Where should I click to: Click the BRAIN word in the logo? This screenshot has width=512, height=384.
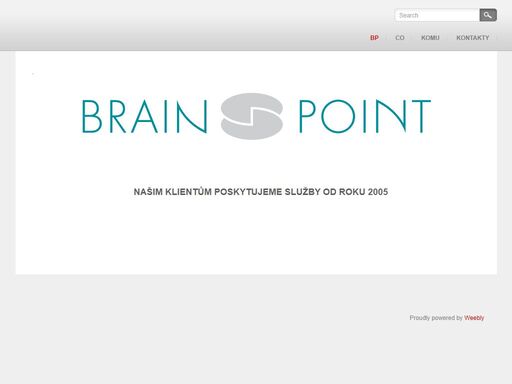145,116
